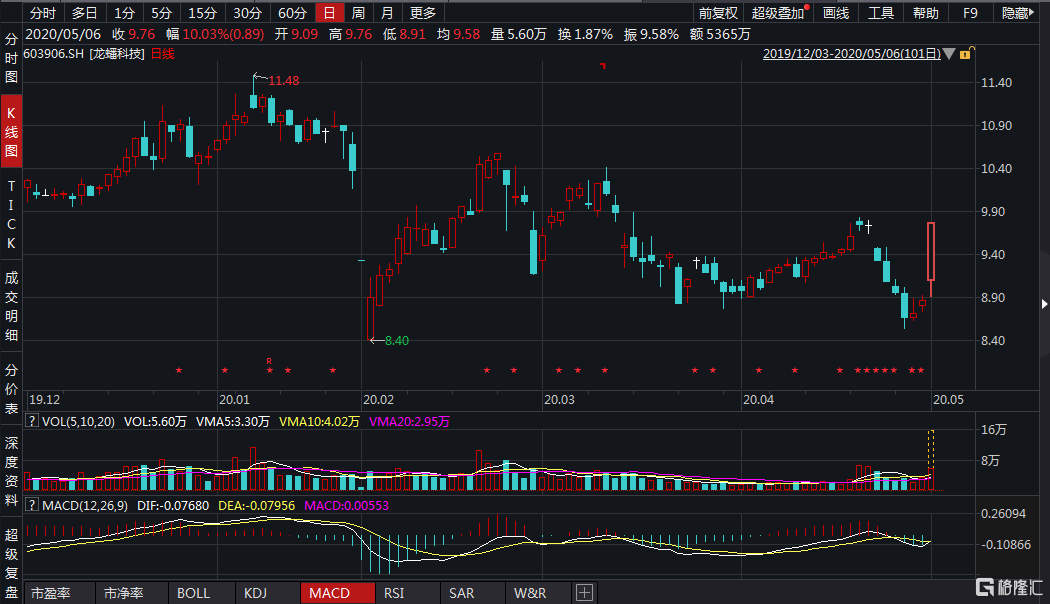This screenshot has width=1050, height=604.
Task: Click the help icon beside MACD(12,26,9)
Action: pos(31,505)
